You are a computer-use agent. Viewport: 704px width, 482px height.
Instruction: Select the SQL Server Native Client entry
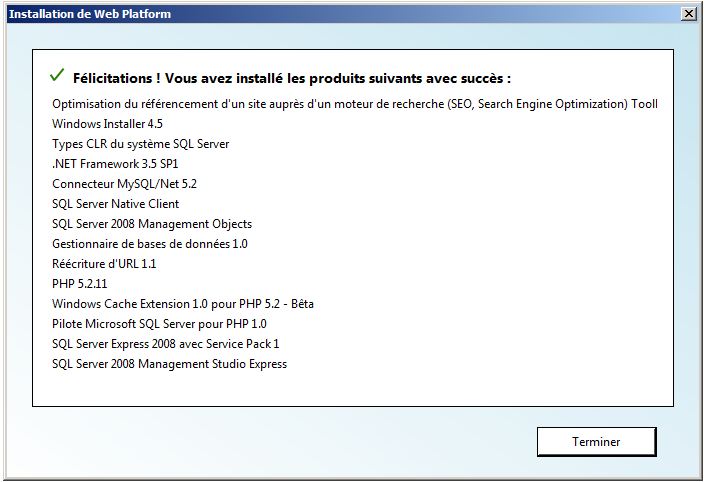115,204
